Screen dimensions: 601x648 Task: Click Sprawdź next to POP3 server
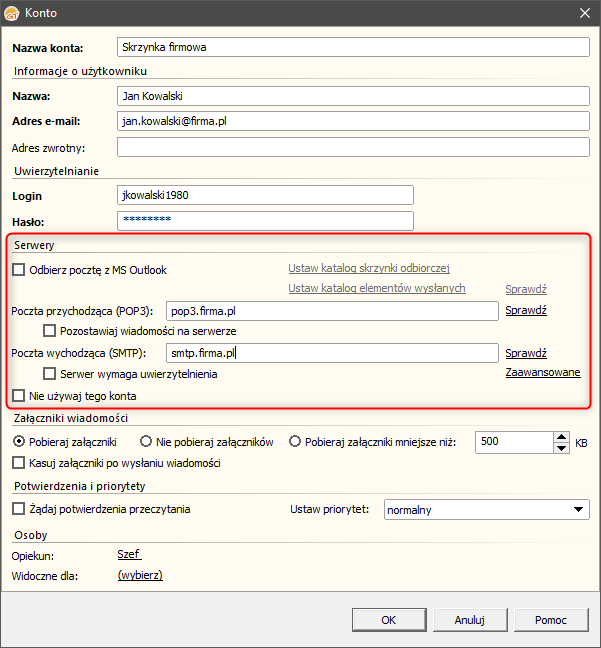coord(526,310)
